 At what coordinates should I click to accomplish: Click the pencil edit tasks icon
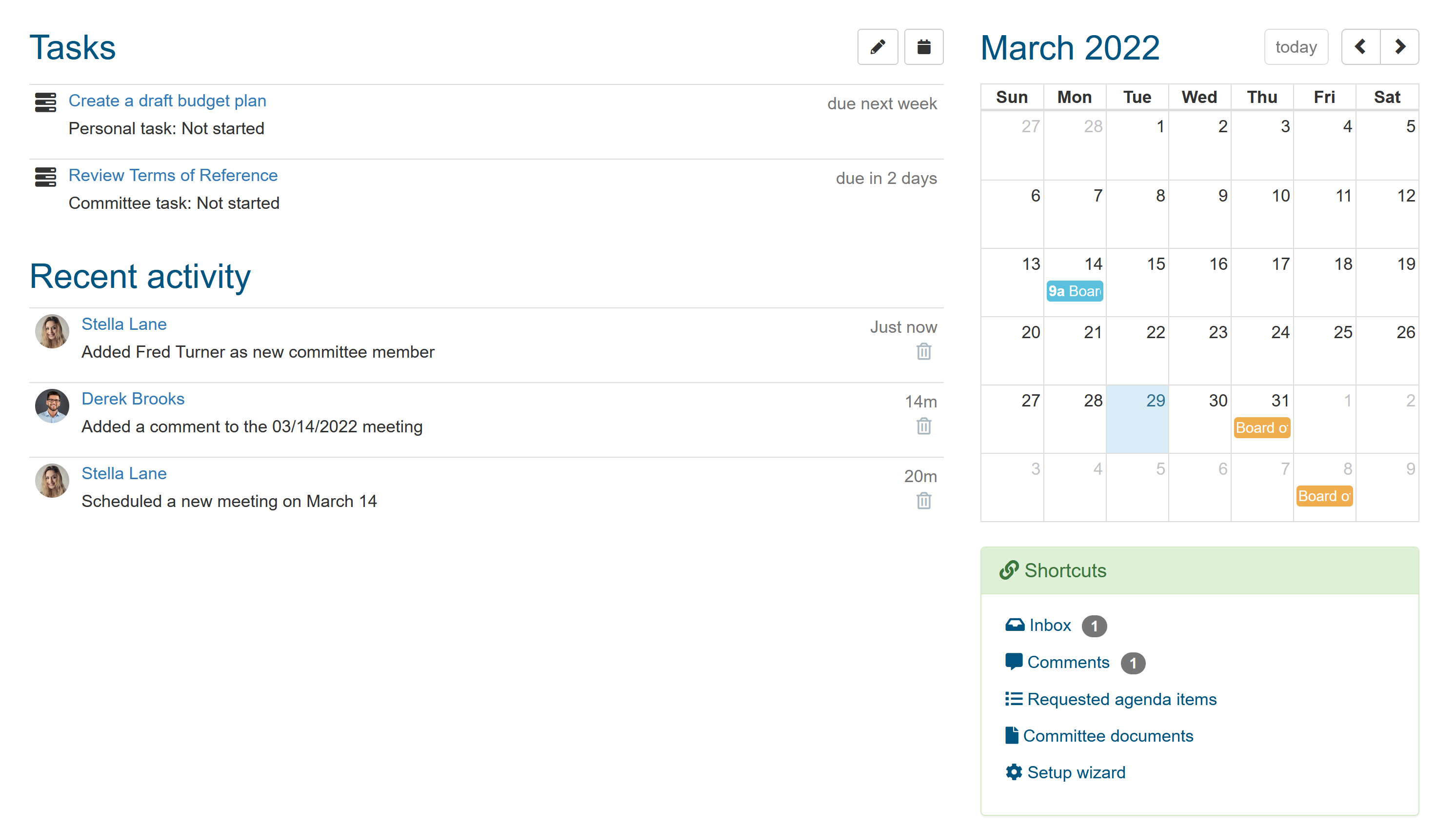(x=877, y=47)
